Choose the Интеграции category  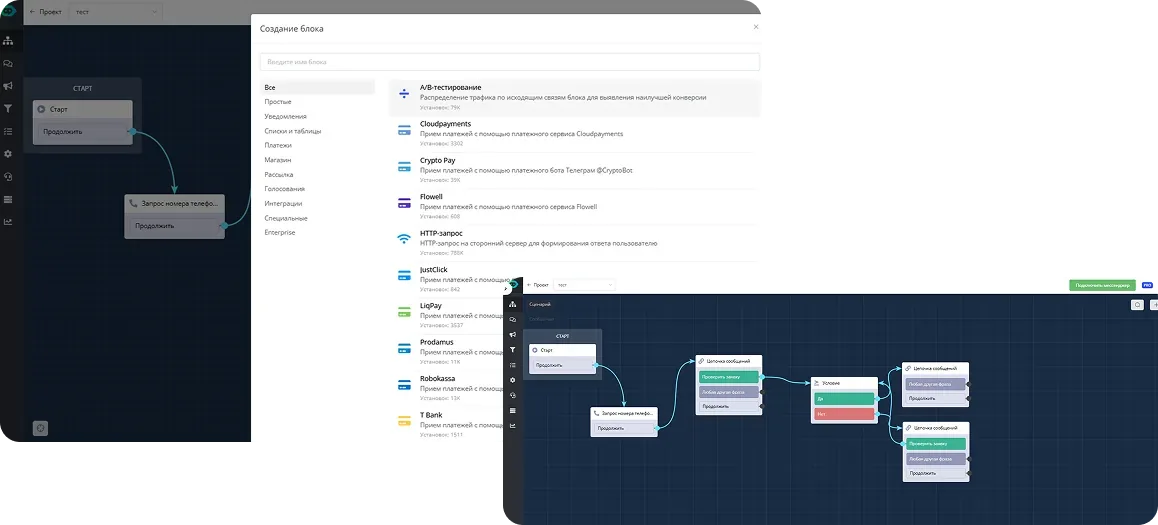(x=283, y=204)
